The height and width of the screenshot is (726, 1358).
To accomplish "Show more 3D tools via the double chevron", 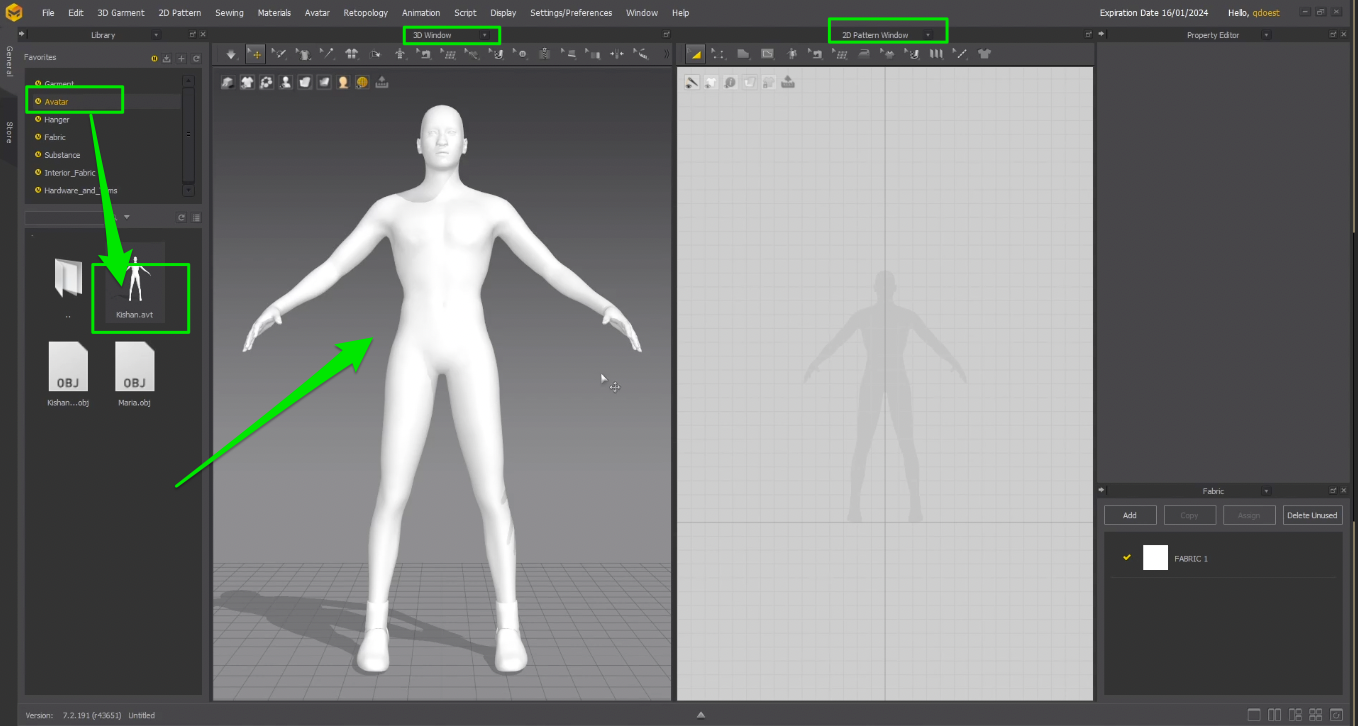I will [x=667, y=54].
